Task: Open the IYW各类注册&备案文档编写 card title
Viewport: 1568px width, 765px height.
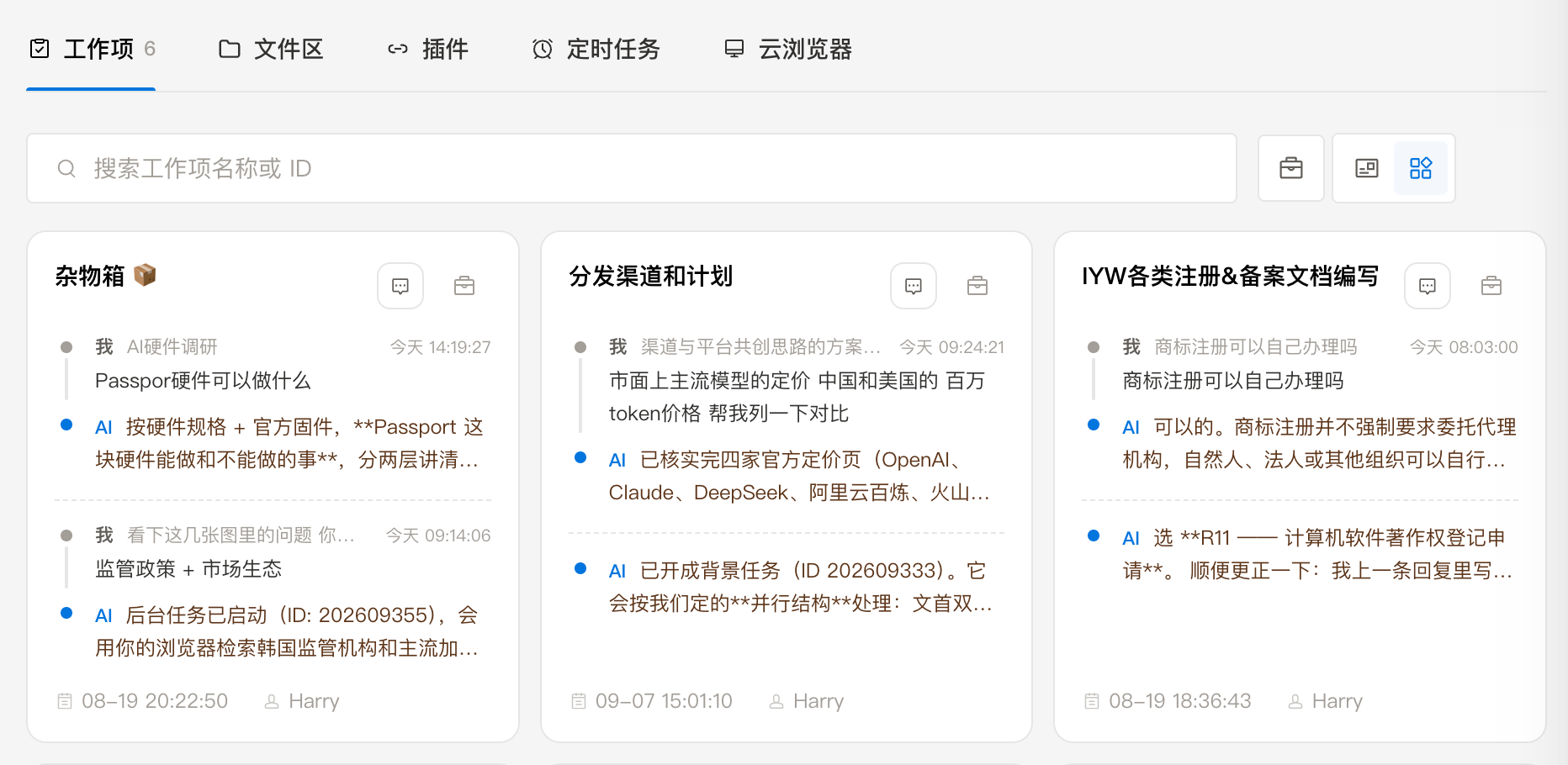Action: point(1230,276)
